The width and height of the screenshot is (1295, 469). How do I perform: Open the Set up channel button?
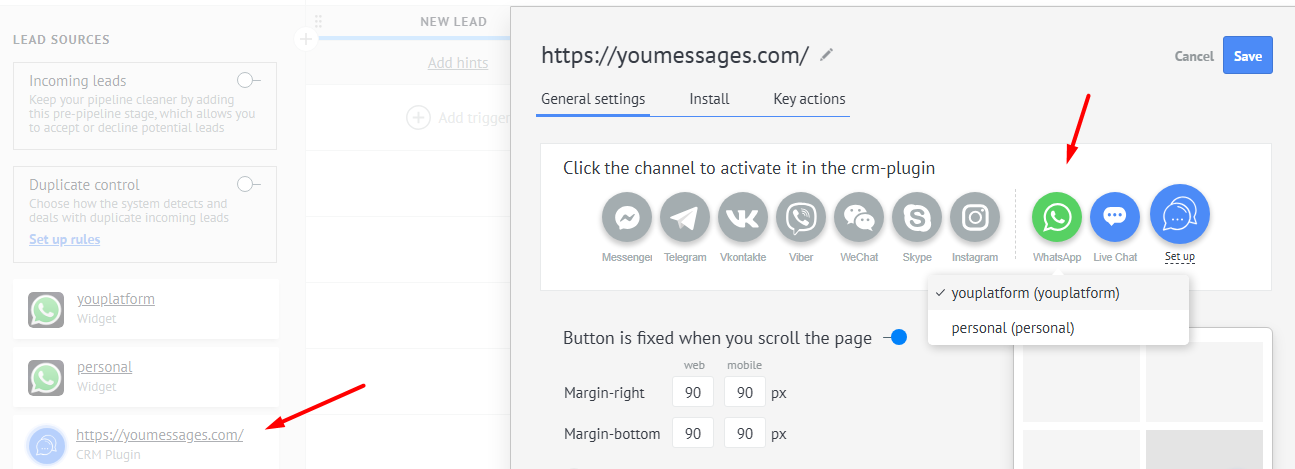pos(1180,216)
